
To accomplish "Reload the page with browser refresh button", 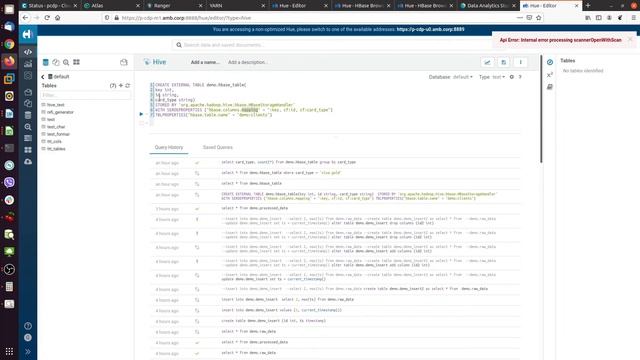I will pos(47,18).
